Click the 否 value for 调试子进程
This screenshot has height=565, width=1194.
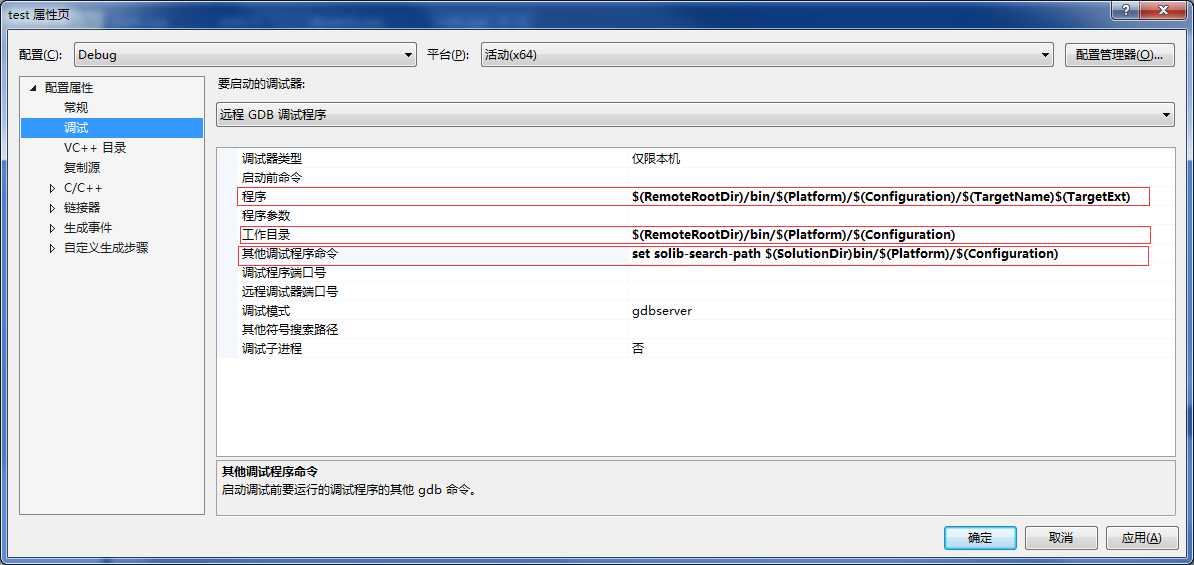tap(638, 349)
